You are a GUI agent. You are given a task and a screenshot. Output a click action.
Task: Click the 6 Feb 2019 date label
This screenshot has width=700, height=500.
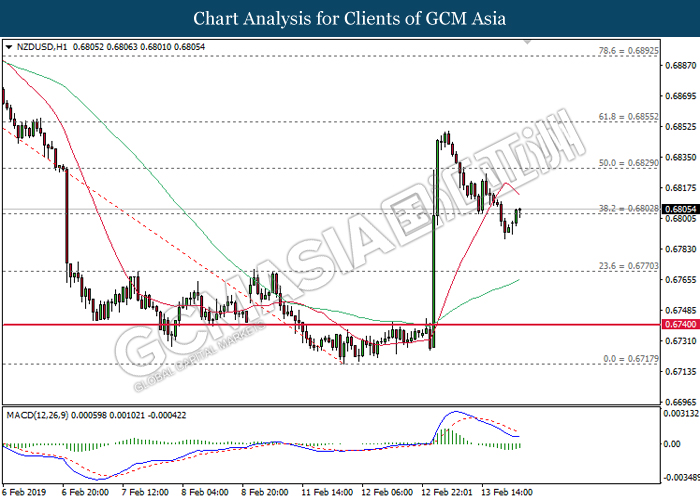point(24,492)
